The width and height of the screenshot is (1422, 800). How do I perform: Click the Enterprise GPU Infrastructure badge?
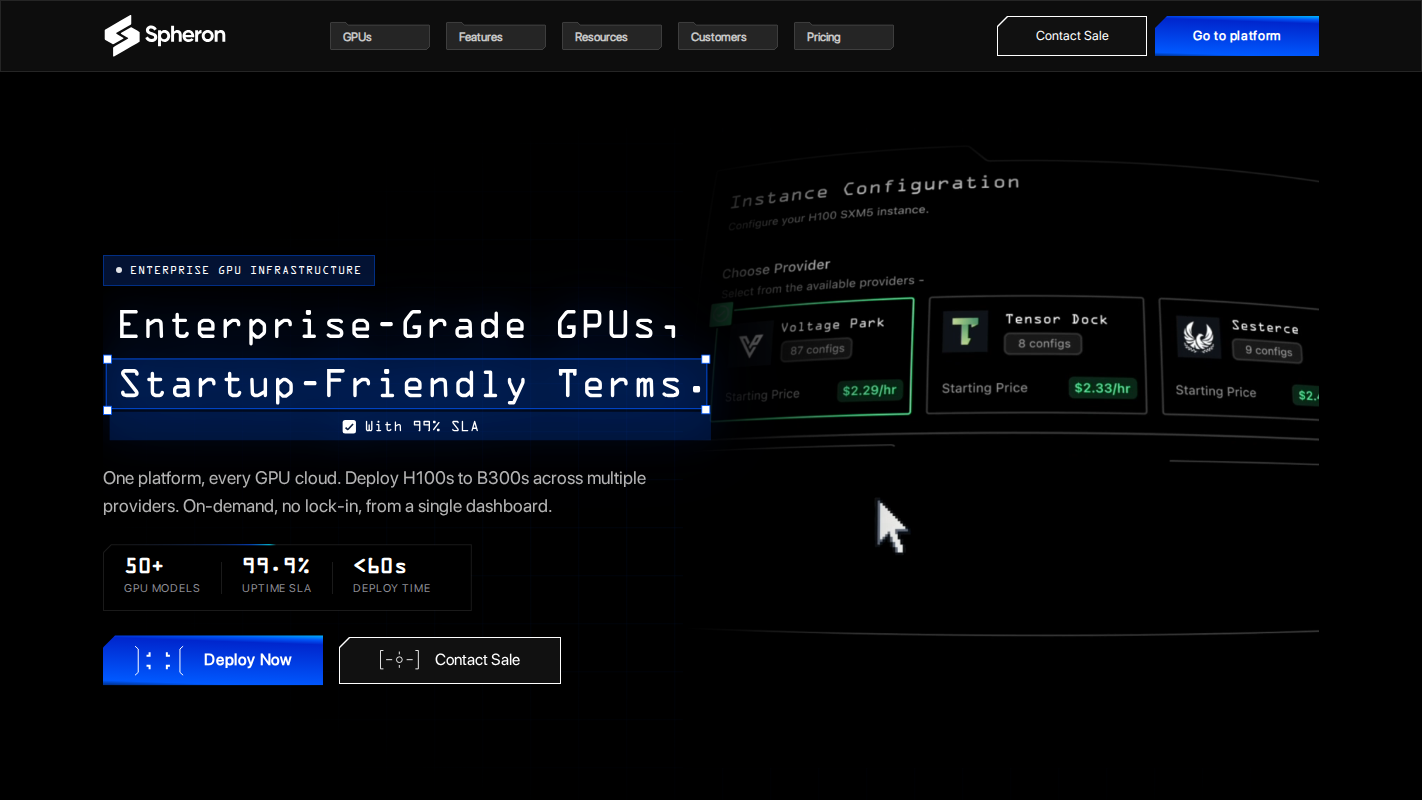tap(239, 270)
